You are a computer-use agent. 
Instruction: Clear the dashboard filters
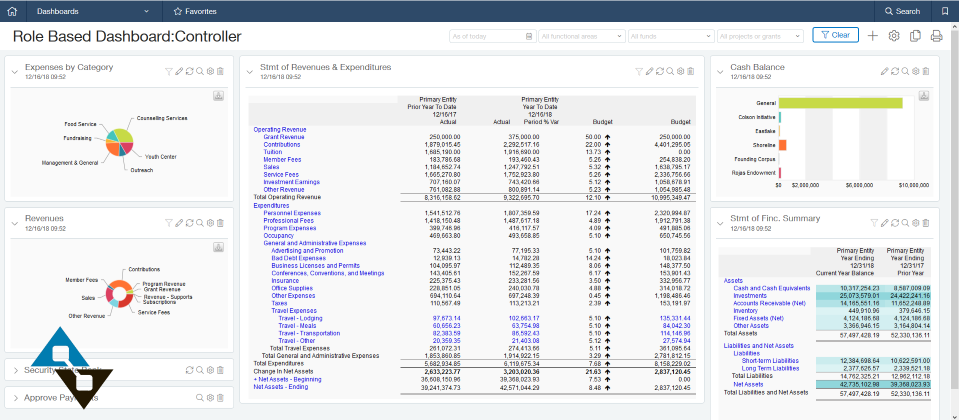click(x=835, y=35)
